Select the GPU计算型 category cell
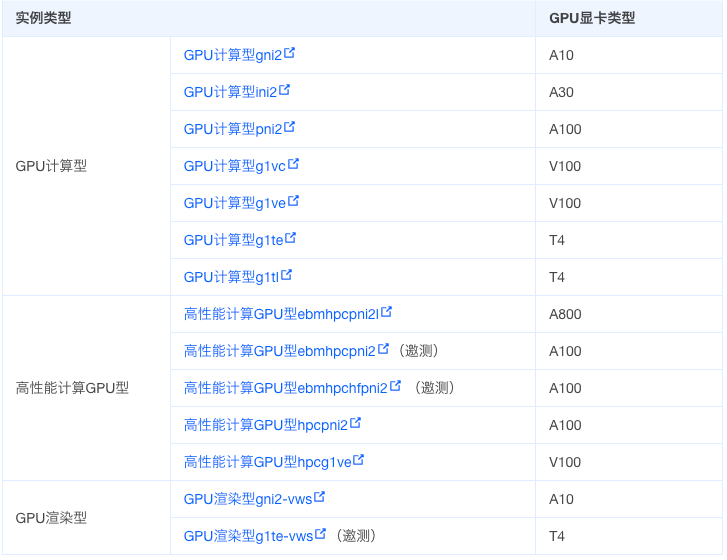This screenshot has height=560, width=727. (x=51, y=166)
